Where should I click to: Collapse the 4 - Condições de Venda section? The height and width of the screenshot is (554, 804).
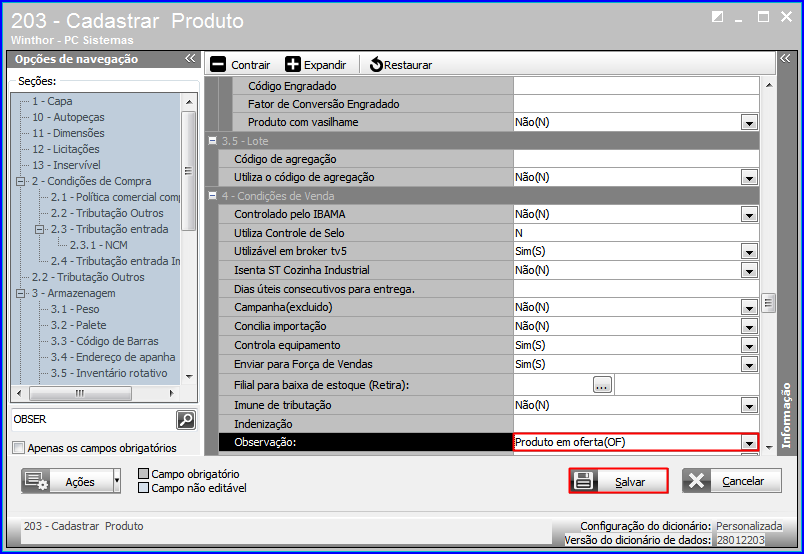point(212,195)
